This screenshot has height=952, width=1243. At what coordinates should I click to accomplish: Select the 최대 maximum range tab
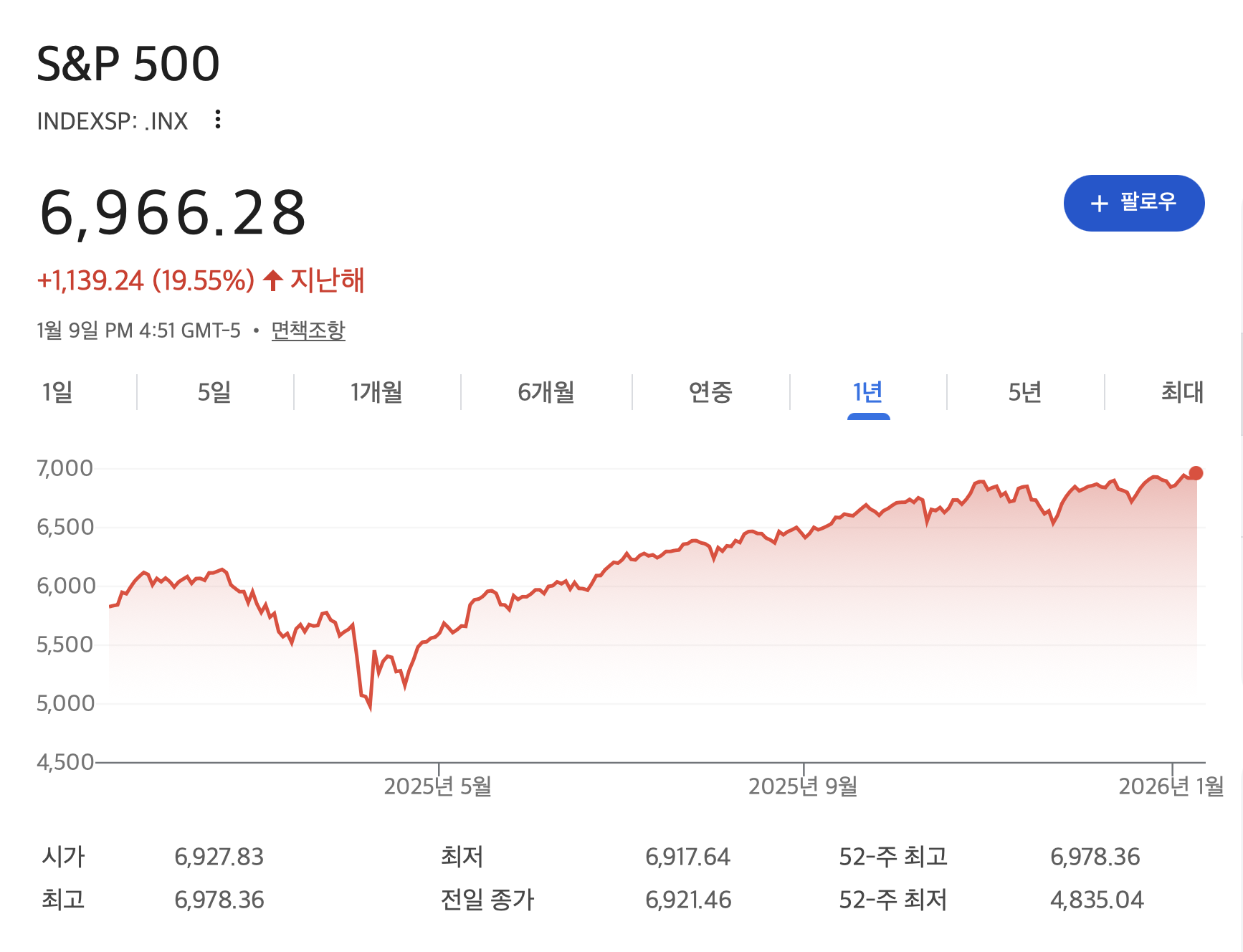1182,392
